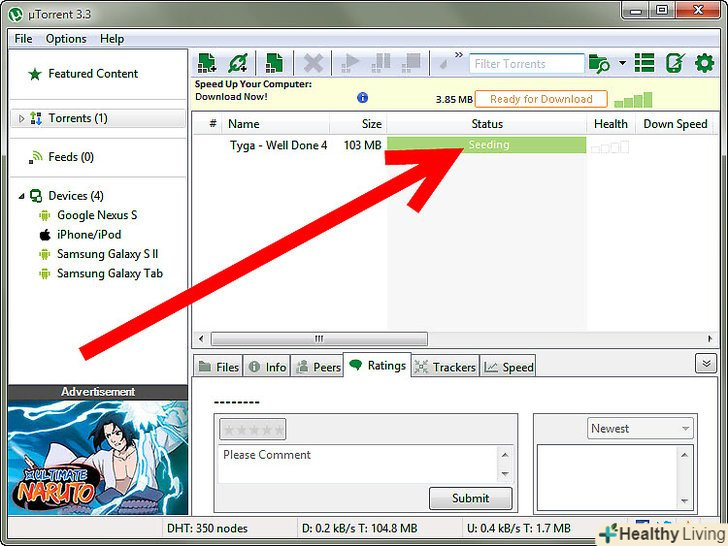The width and height of the screenshot is (728, 546).
Task: Click the Start Torrent play icon
Action: 350,63
